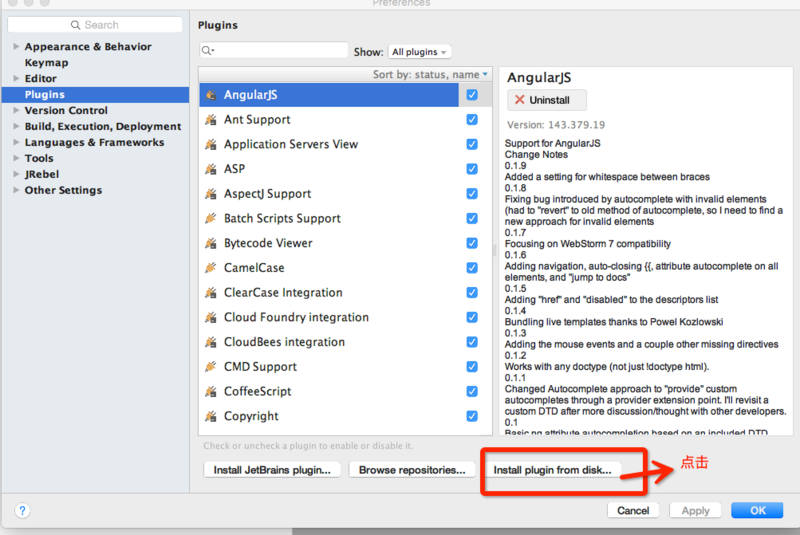
Task: Expand the Other Settings arrow
Action: click(16, 190)
